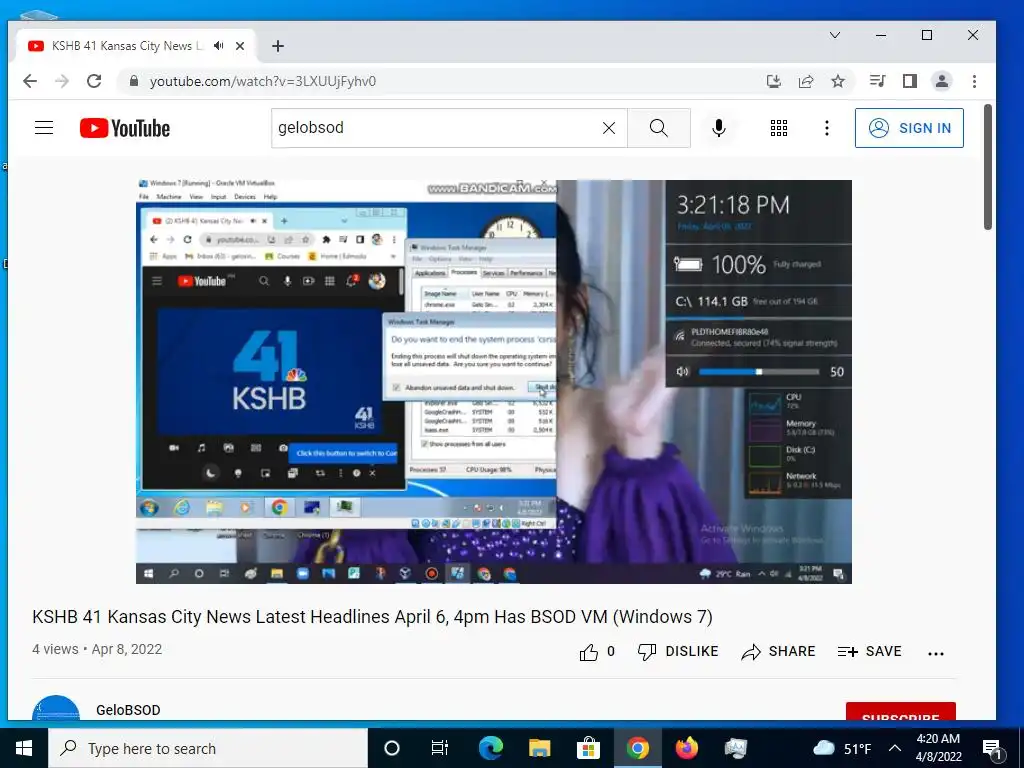Open a new browser tab
Screen dimensions: 1024x768
click(x=278, y=46)
